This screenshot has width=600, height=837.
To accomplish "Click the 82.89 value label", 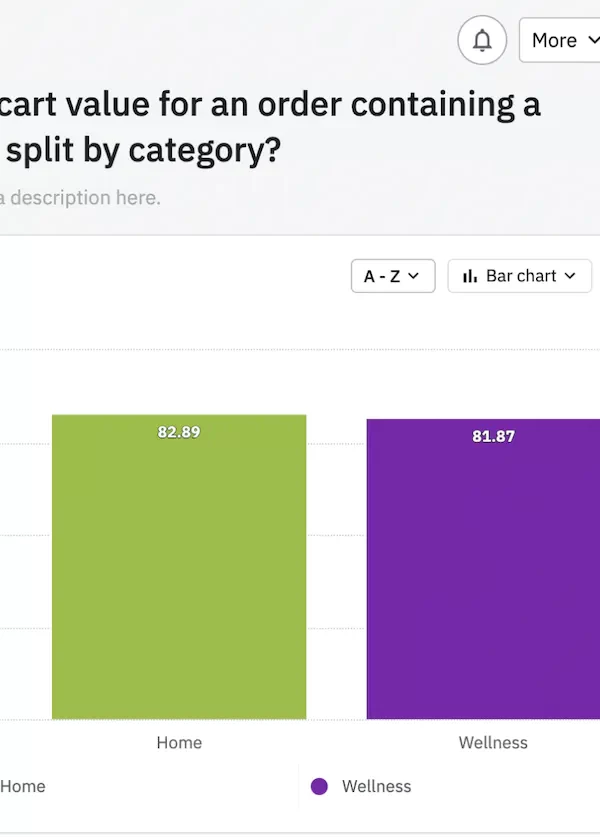I will pos(179,432).
